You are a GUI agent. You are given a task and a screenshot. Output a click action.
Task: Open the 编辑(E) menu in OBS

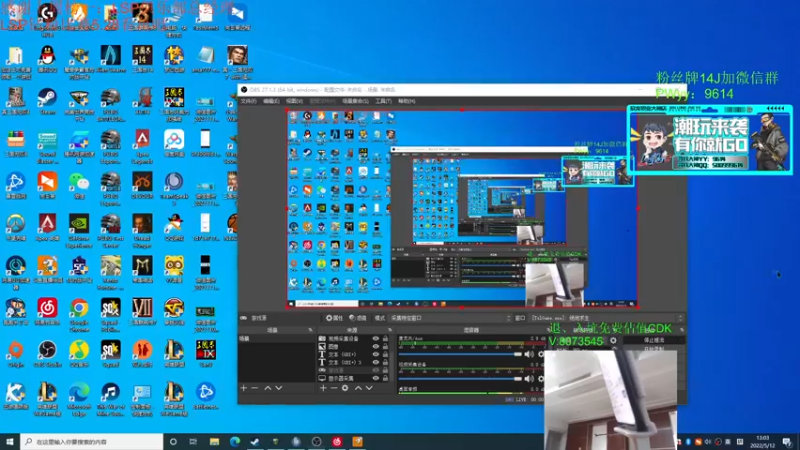(x=271, y=101)
